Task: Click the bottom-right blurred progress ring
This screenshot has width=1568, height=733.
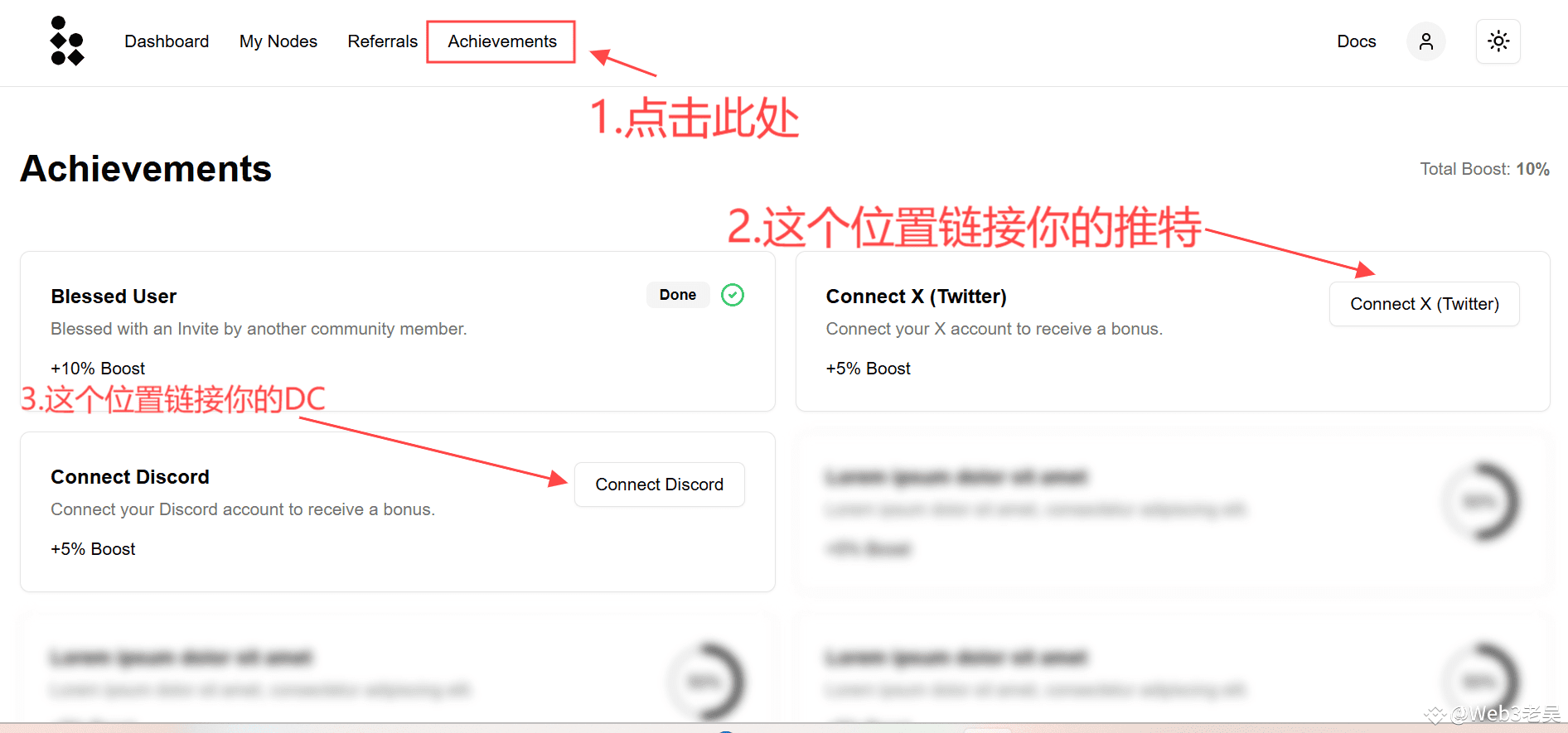Action: coord(1480,682)
